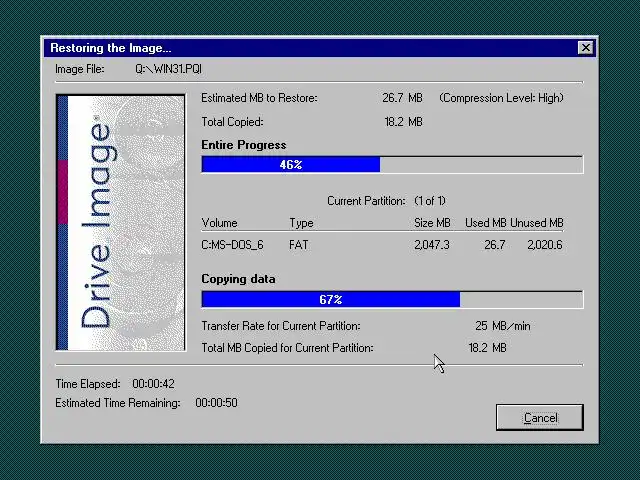Viewport: 640px width, 480px height.
Task: Click the Time Elapsed label
Action: pos(88,384)
